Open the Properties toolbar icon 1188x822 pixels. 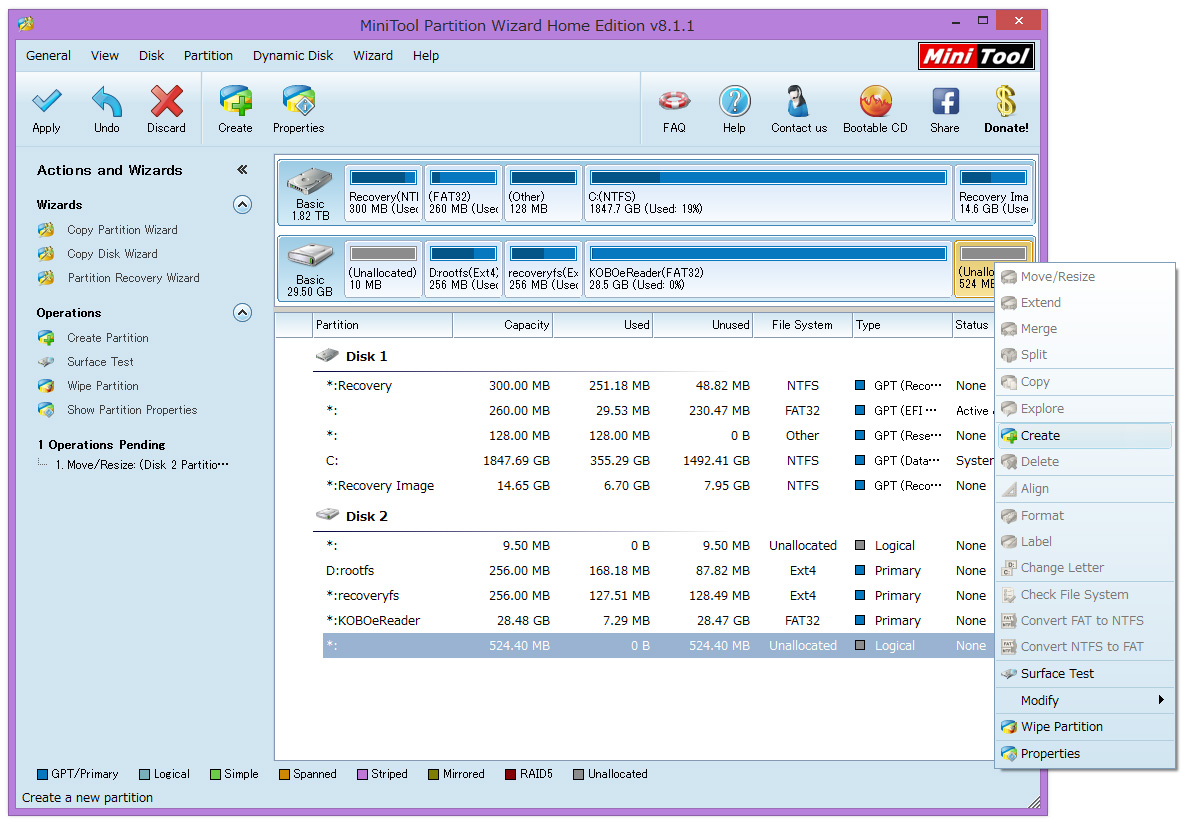[299, 101]
